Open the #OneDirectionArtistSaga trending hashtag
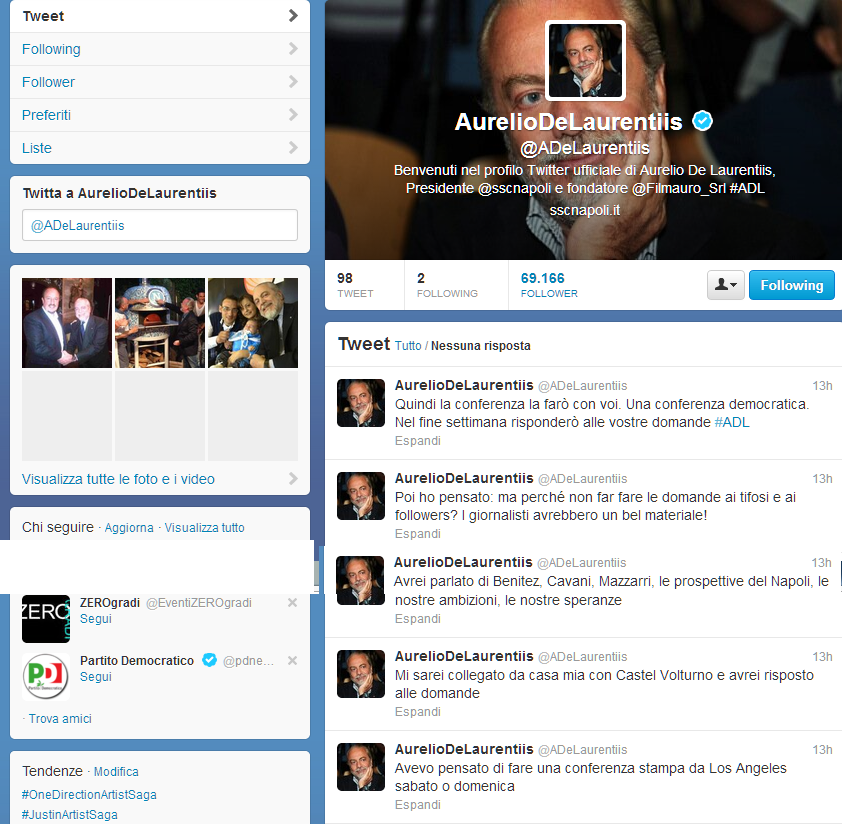 tap(89, 795)
